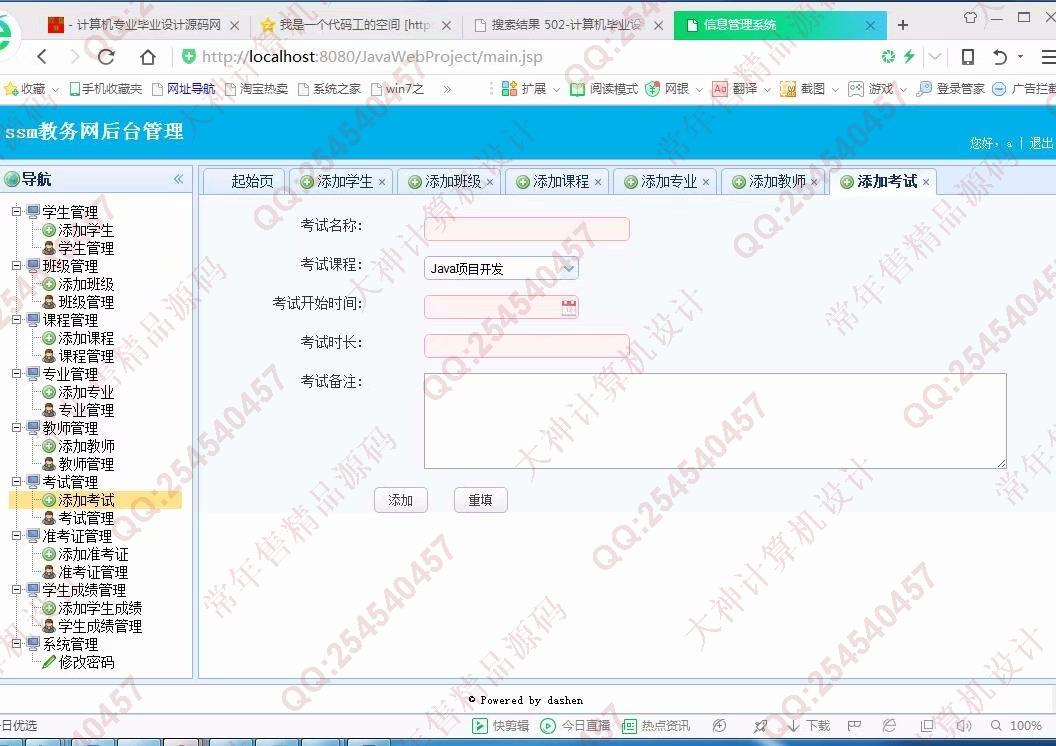The height and width of the screenshot is (746, 1056).
Task: Click the 截图 screenshot tool
Action: [x=803, y=89]
